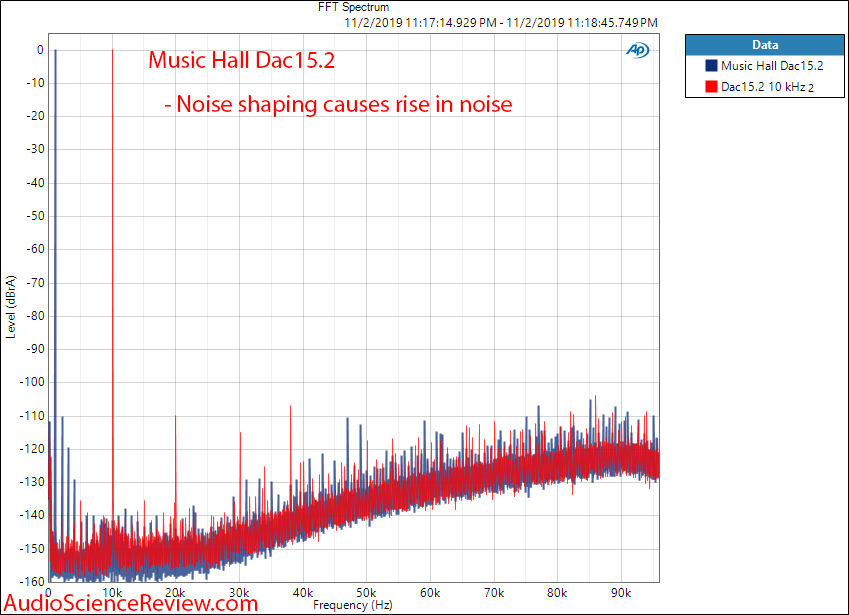
Task: Click the 90k frequency axis tick label
Action: point(621,593)
